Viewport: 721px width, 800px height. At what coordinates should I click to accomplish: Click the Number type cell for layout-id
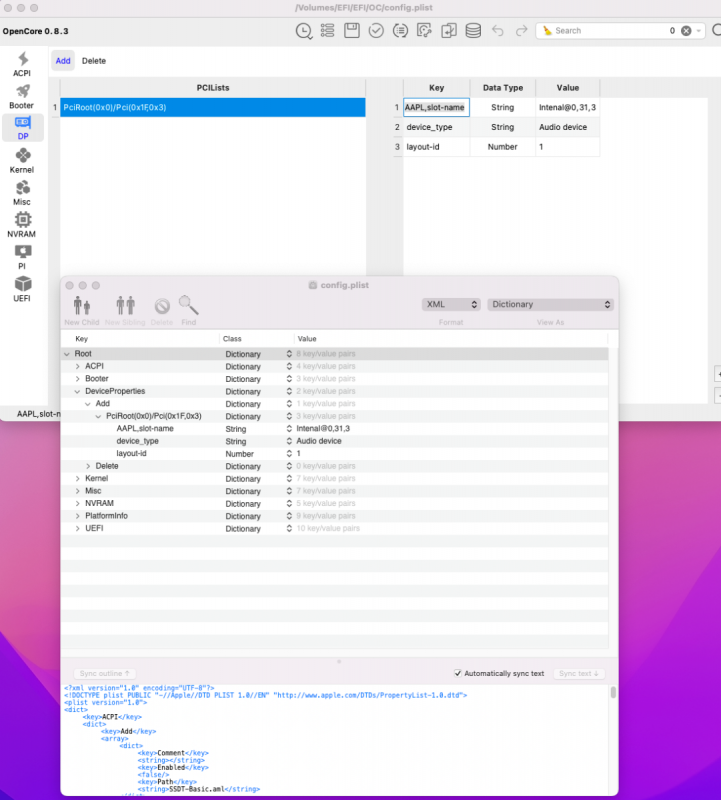click(503, 147)
